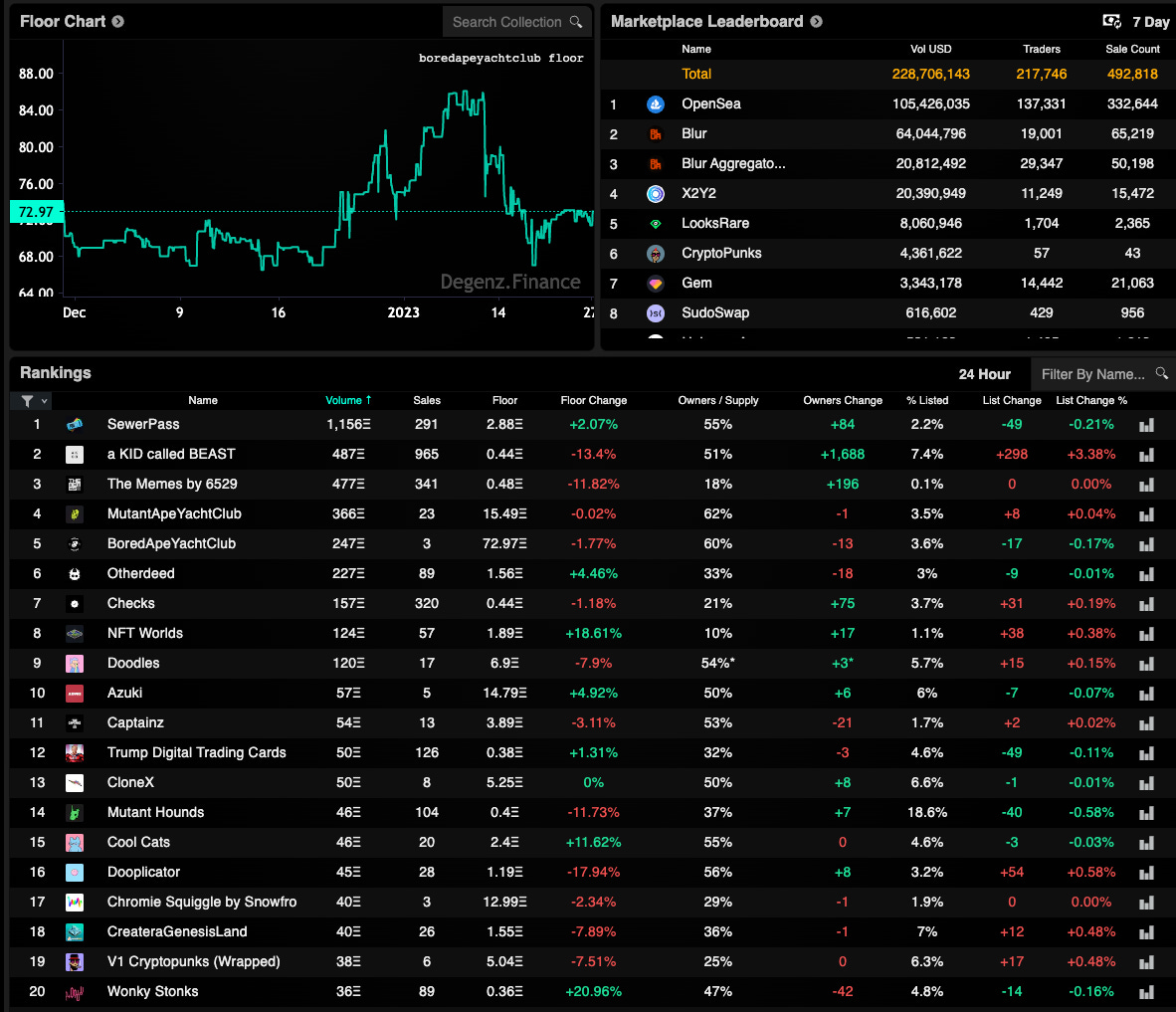Click the currency switch icon beside 7 Day
This screenshot has height=1012, width=1176.
click(x=1111, y=21)
